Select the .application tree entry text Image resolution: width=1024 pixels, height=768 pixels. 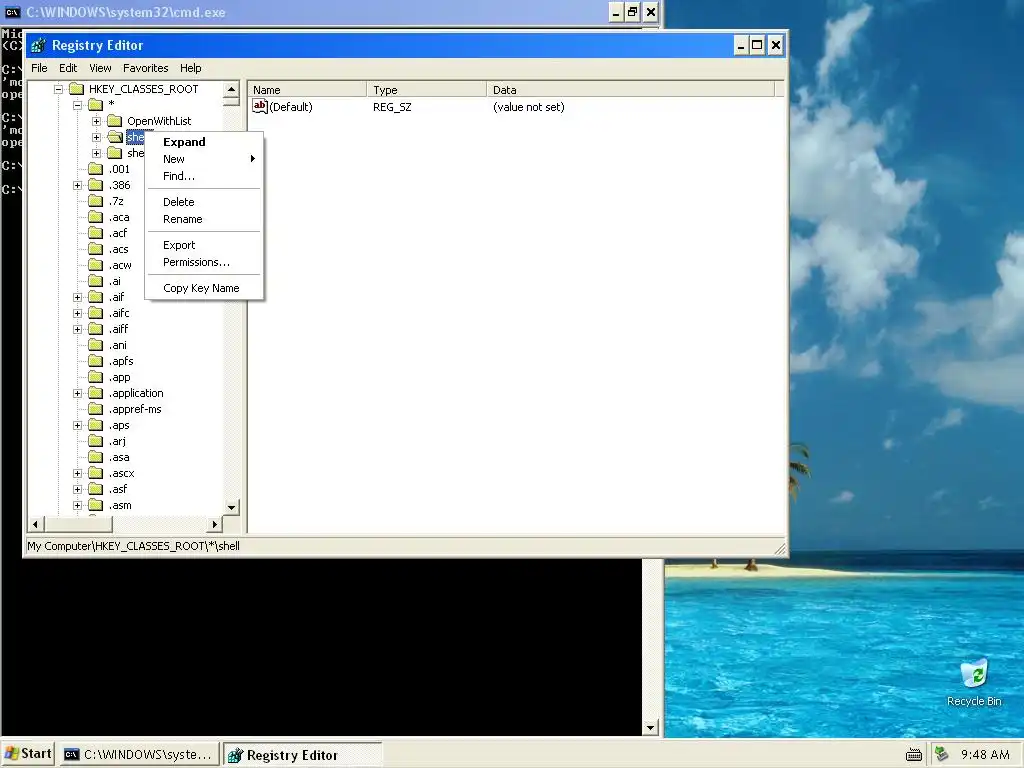[136, 393]
